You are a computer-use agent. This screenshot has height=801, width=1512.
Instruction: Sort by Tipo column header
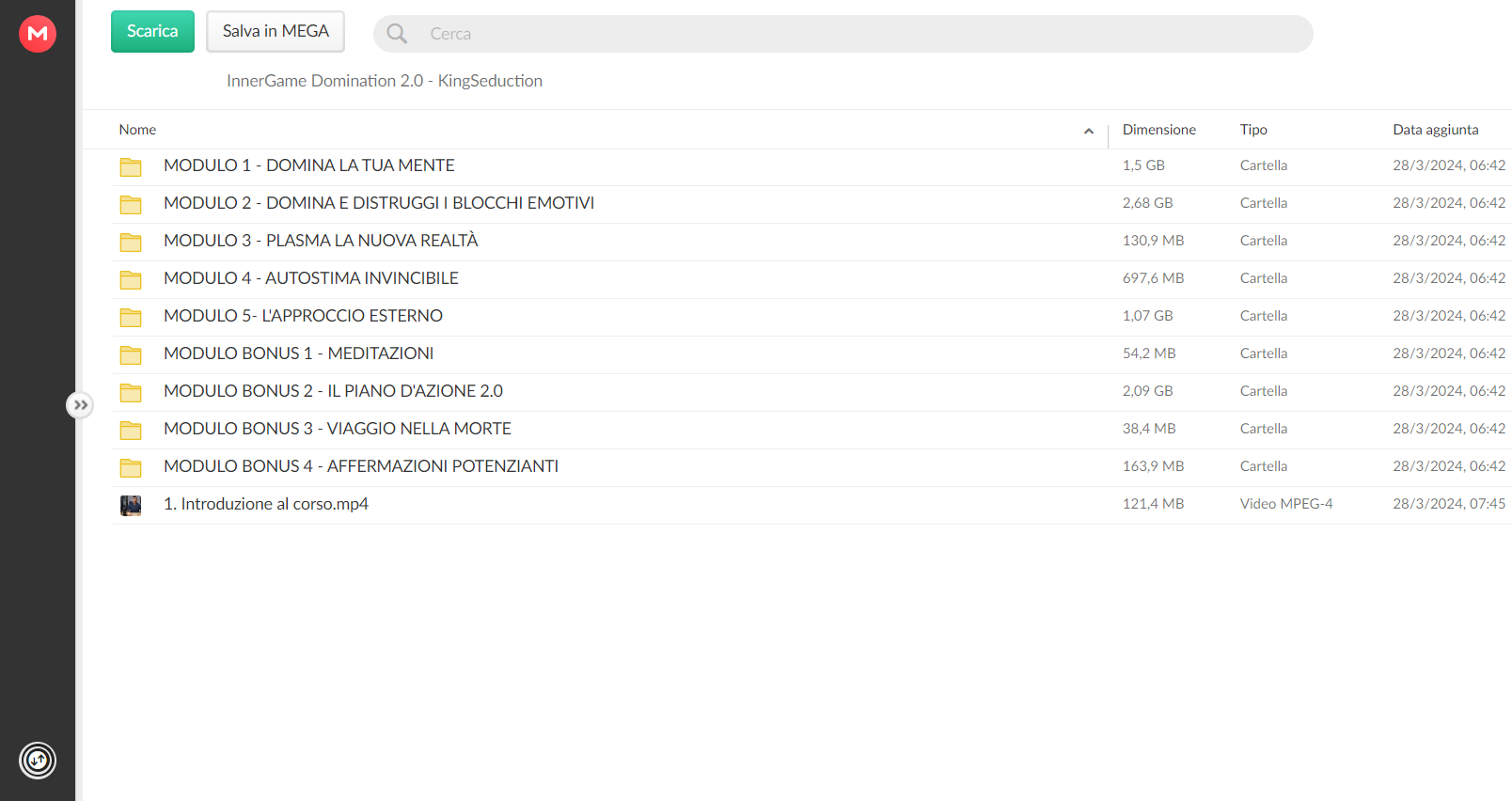click(x=1253, y=130)
